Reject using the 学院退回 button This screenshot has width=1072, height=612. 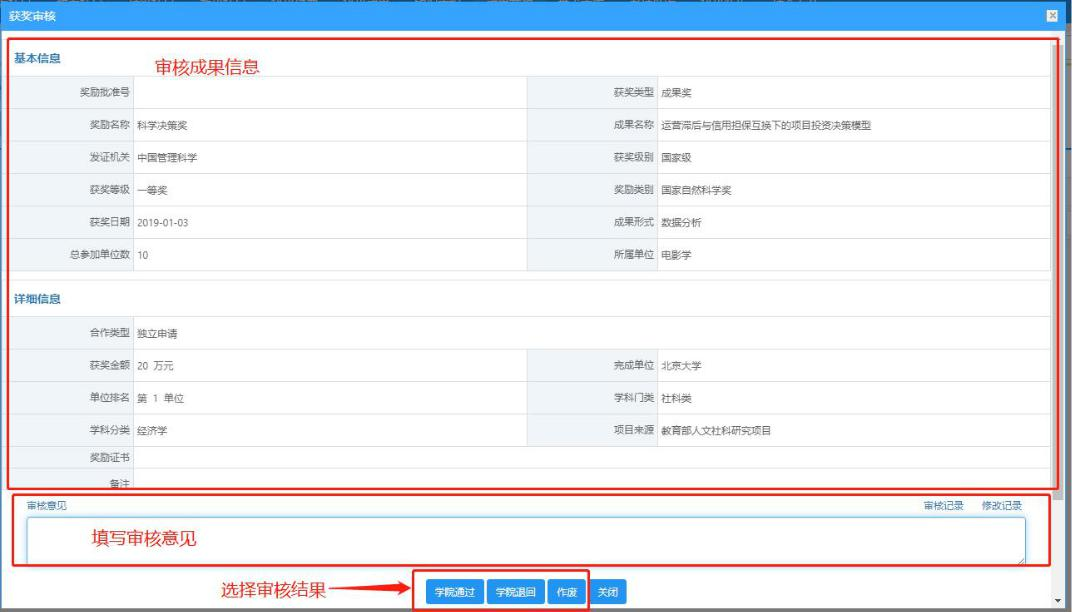(x=515, y=592)
